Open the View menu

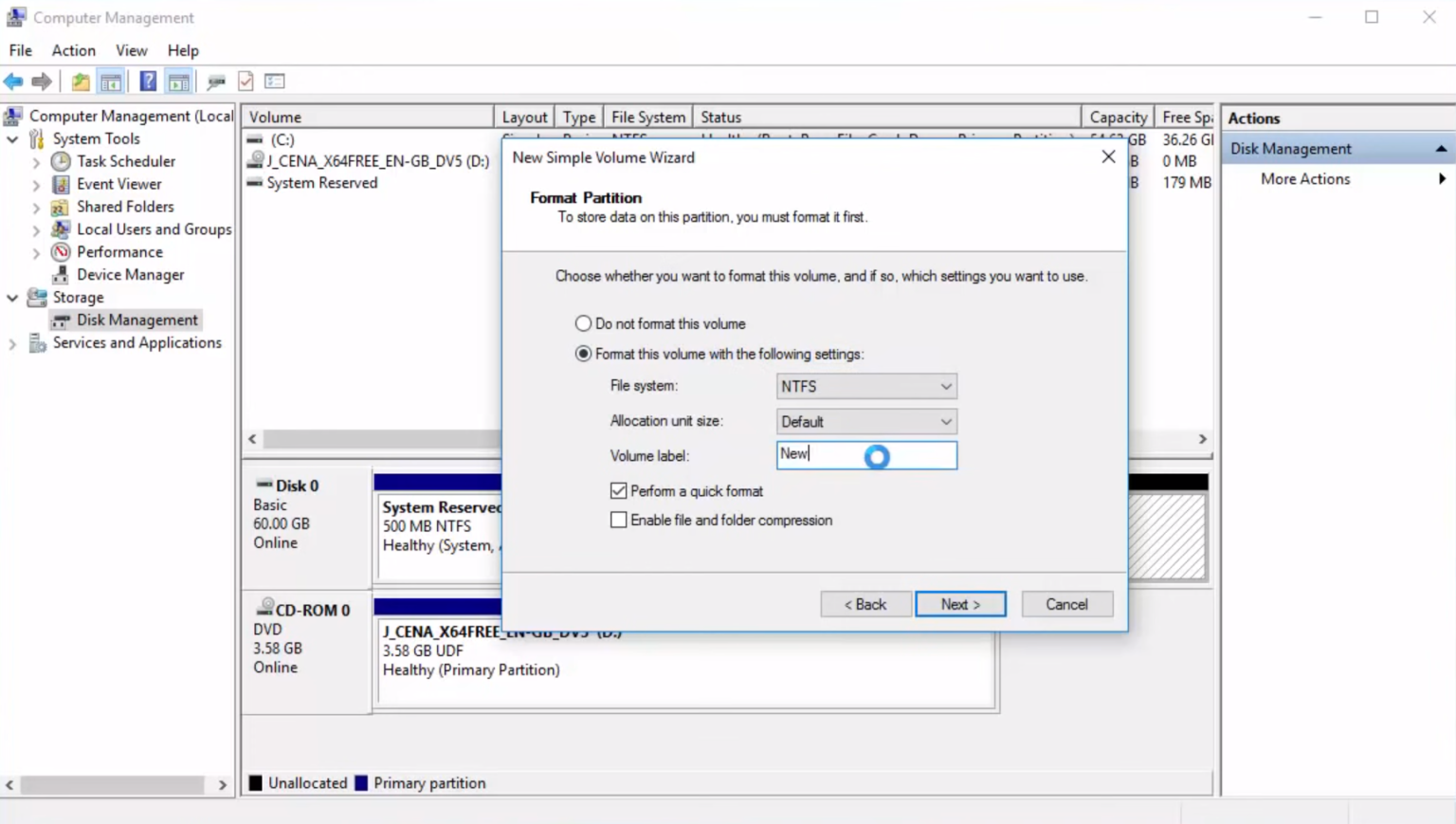point(131,50)
